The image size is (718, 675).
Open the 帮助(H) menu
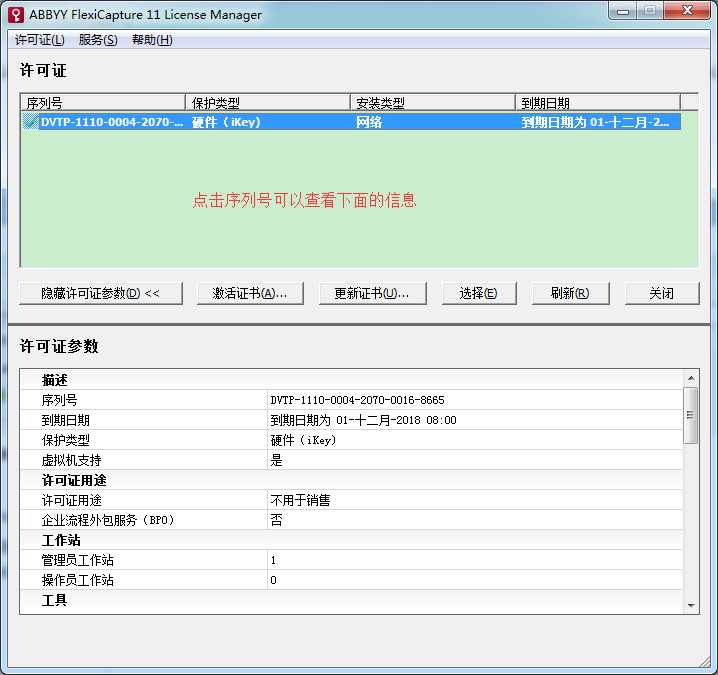(152, 40)
